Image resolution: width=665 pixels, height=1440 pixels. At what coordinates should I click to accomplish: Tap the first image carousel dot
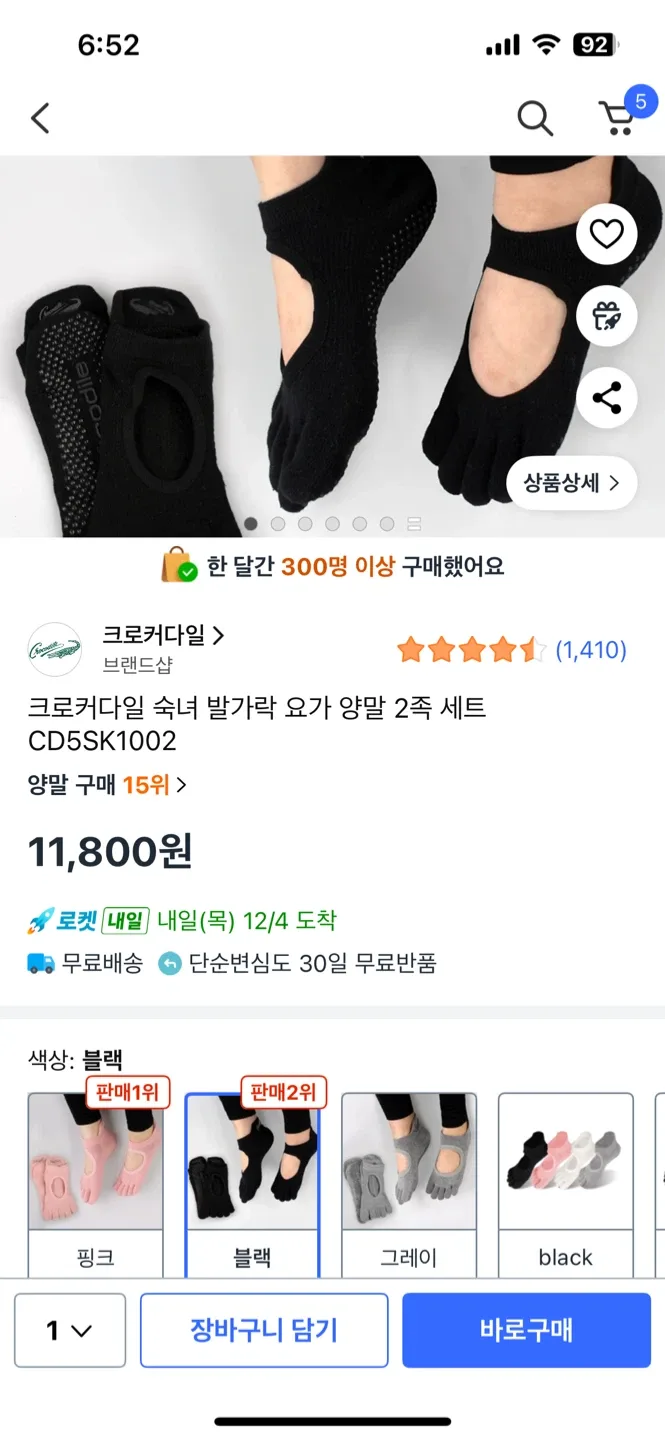pyautogui.click(x=251, y=523)
